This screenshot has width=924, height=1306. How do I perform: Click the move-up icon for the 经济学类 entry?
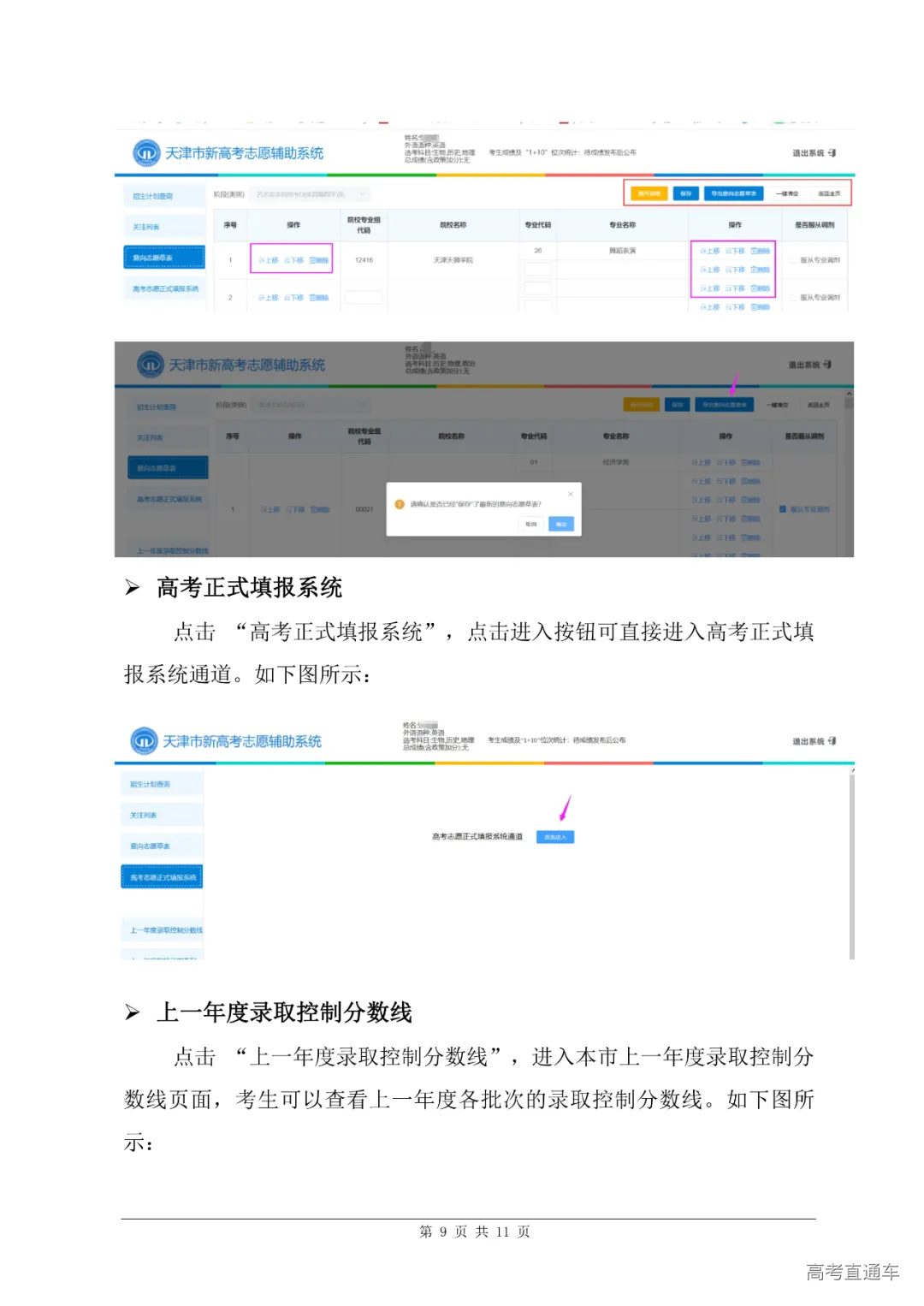click(701, 463)
